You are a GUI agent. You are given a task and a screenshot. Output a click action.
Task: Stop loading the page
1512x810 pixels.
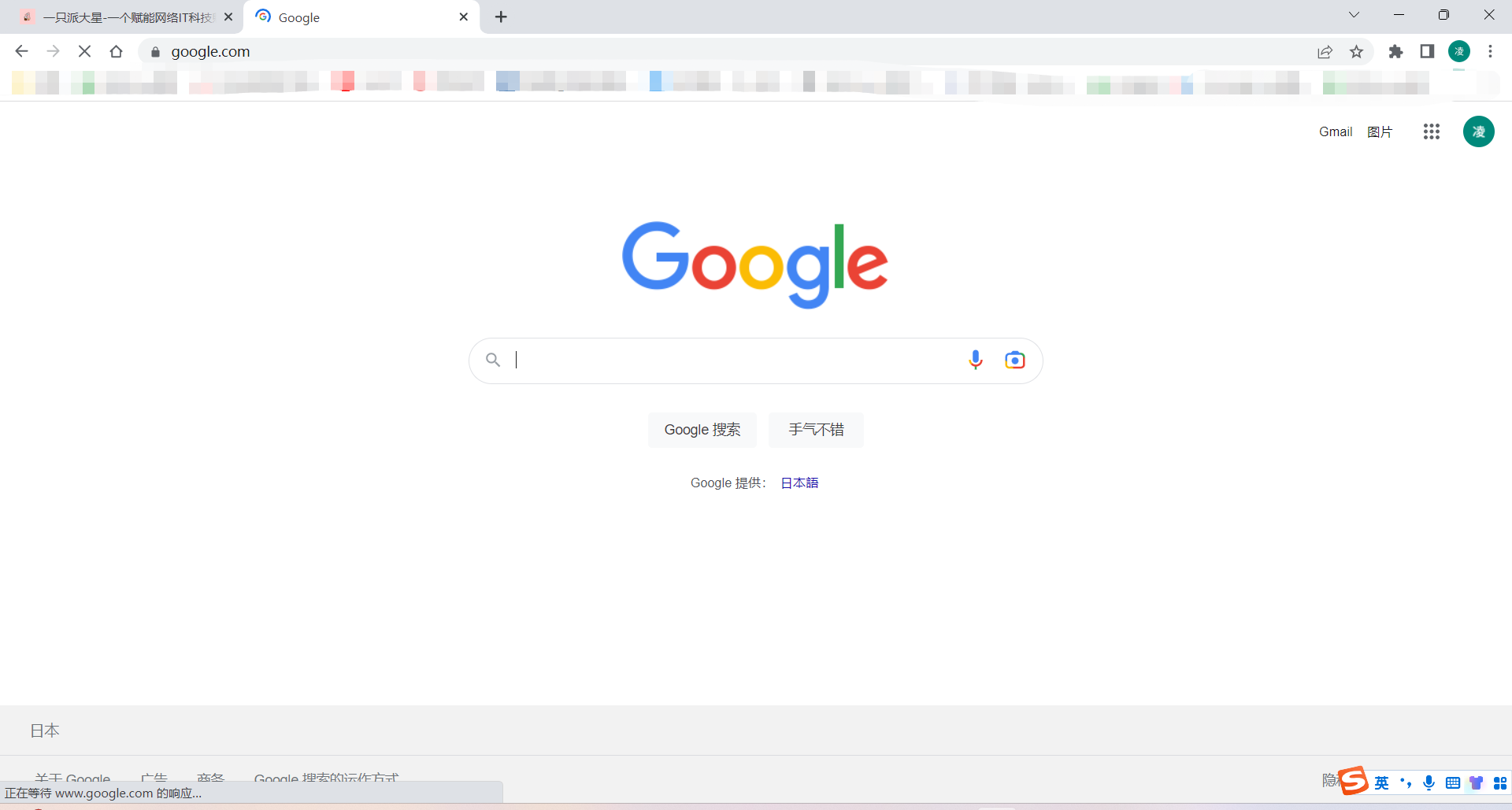pyautogui.click(x=84, y=51)
